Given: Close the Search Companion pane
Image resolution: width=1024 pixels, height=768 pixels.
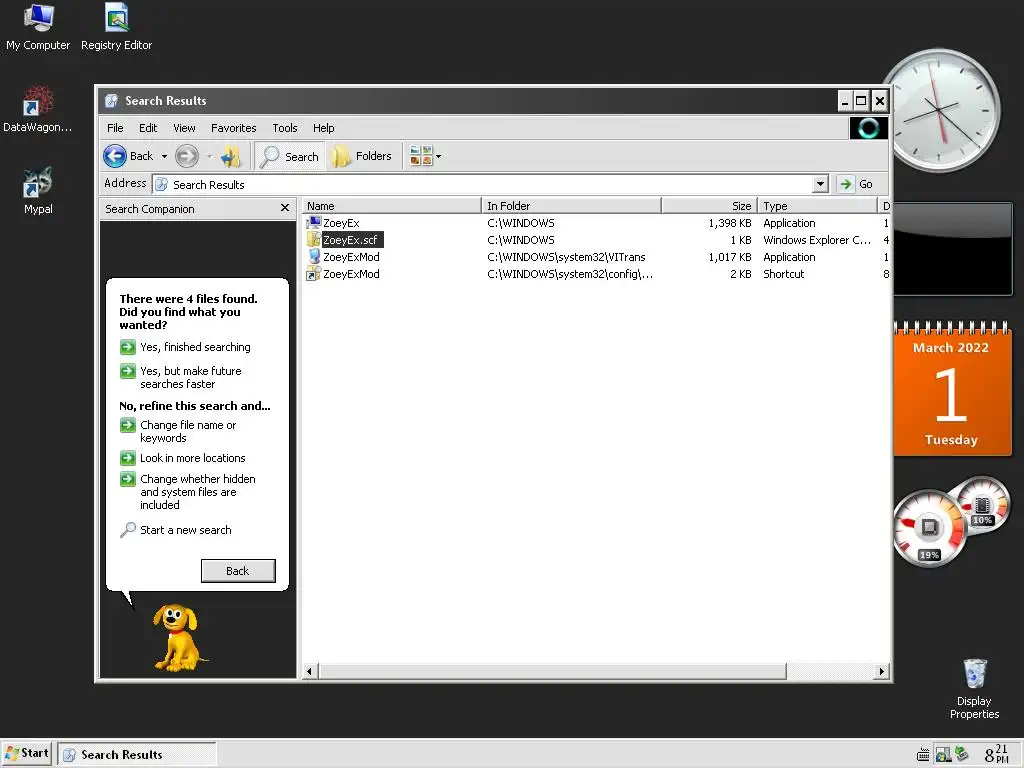Looking at the screenshot, I should click(x=285, y=208).
